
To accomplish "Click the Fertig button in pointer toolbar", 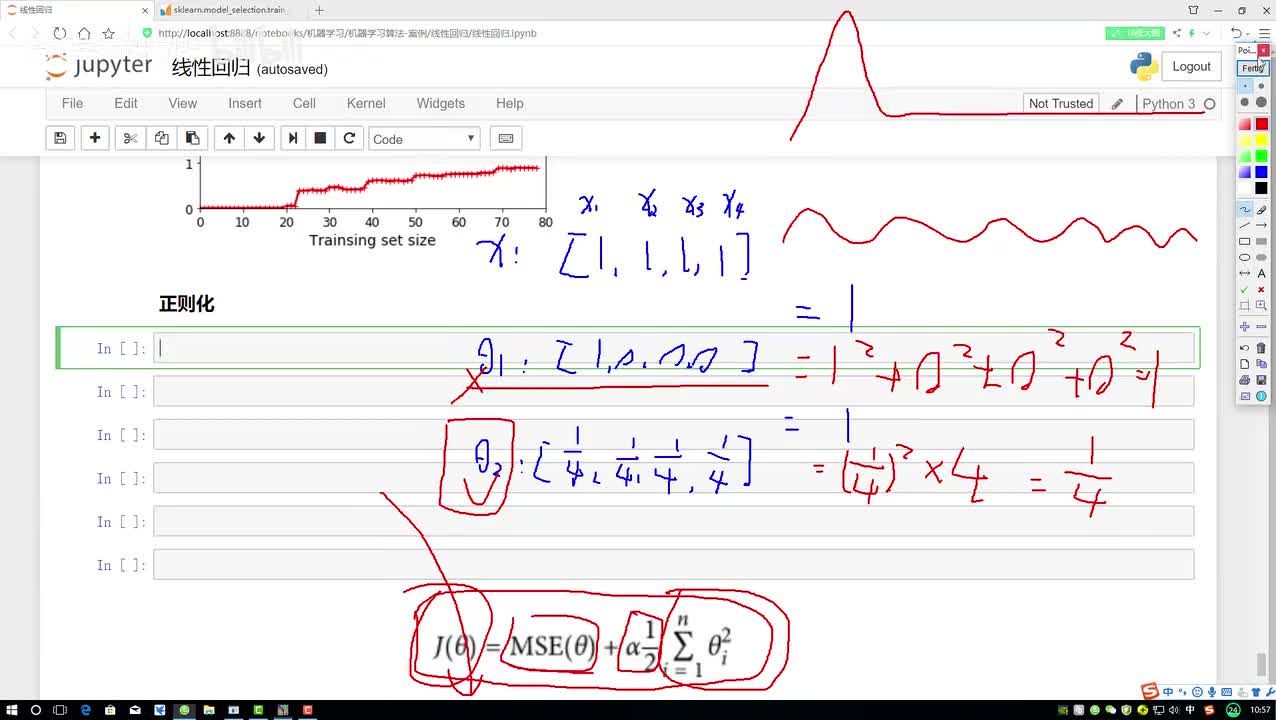I will (x=1252, y=68).
